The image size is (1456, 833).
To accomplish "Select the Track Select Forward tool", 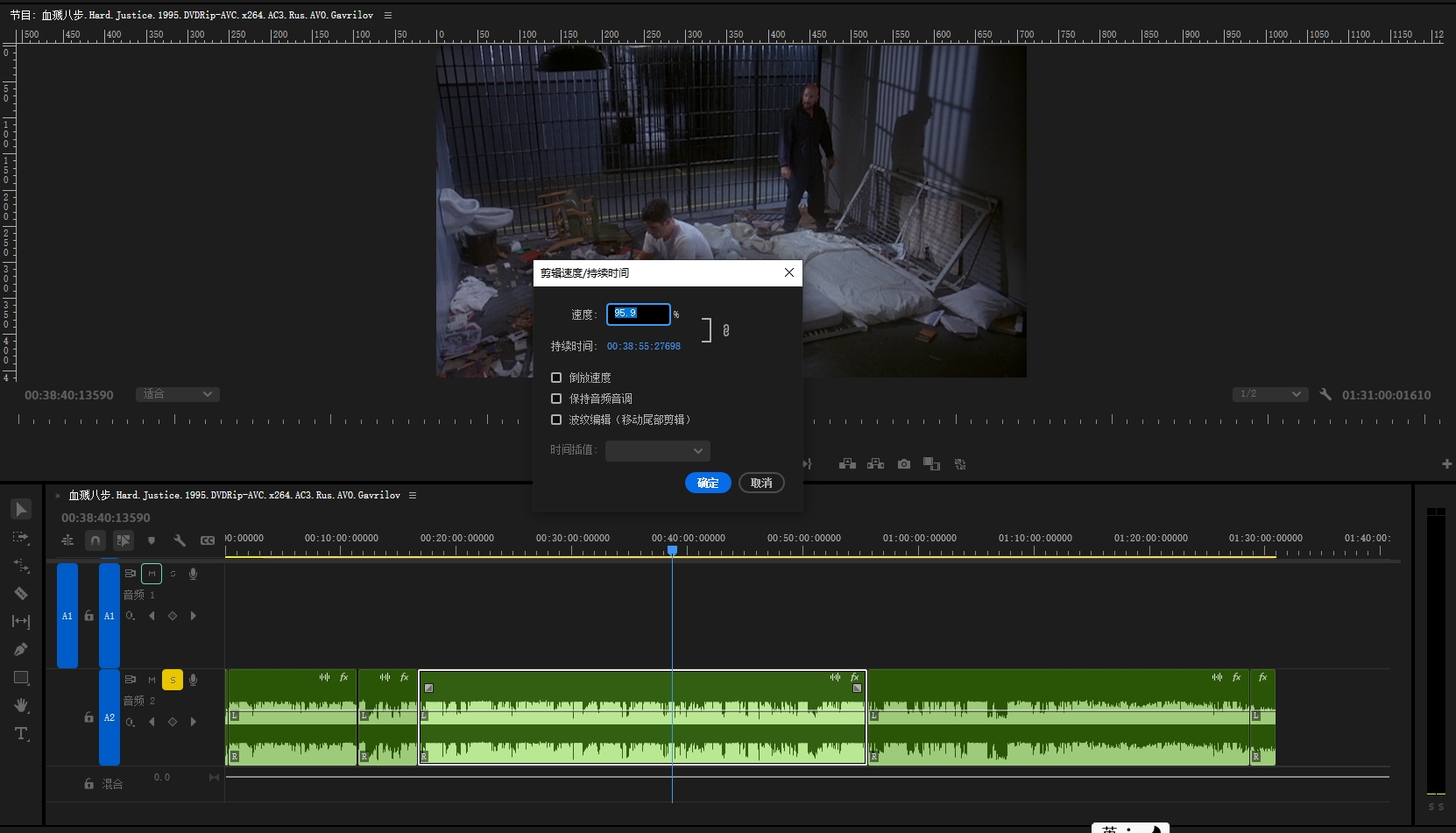I will tap(21, 538).
